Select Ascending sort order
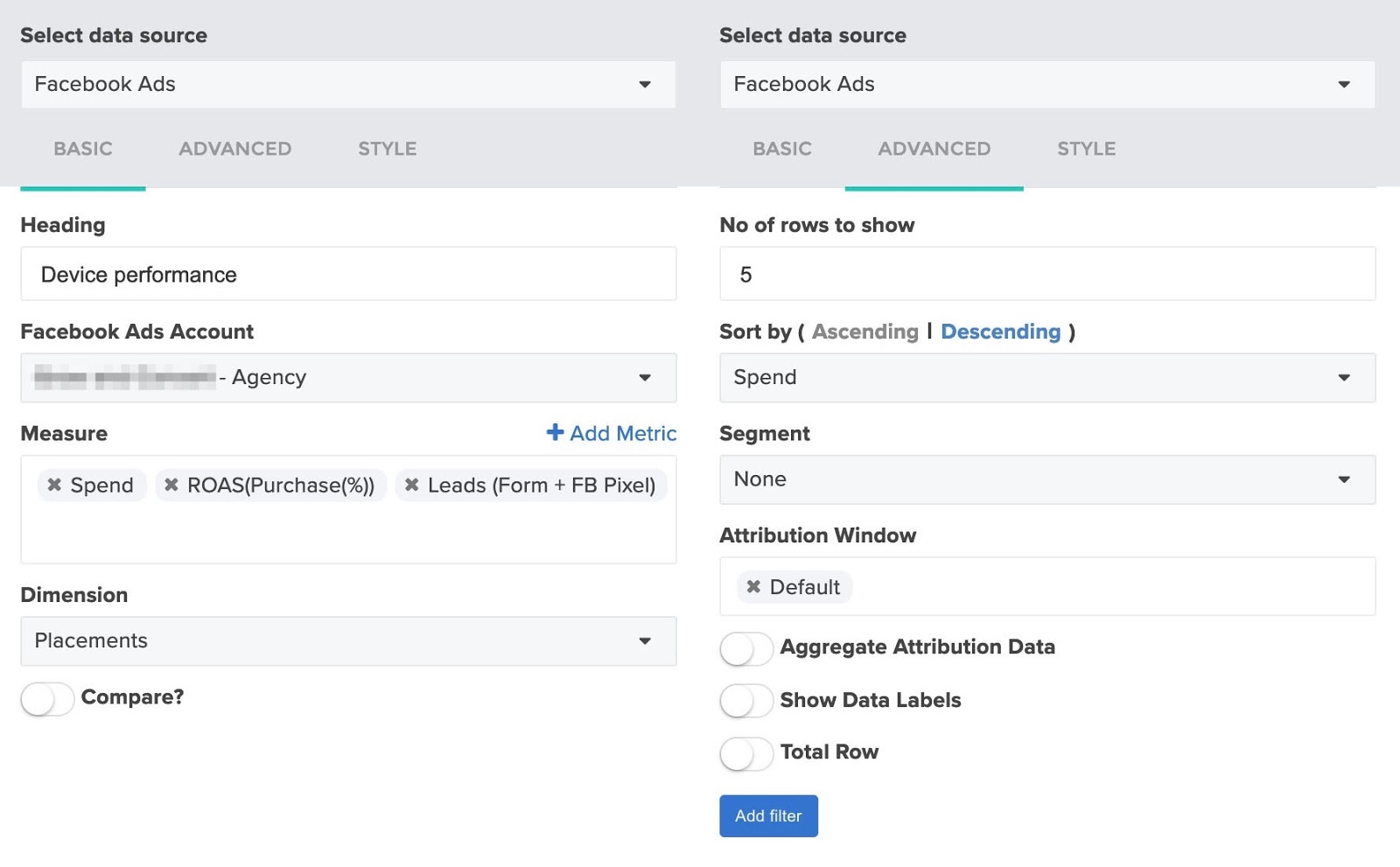1400x867 pixels. click(864, 332)
